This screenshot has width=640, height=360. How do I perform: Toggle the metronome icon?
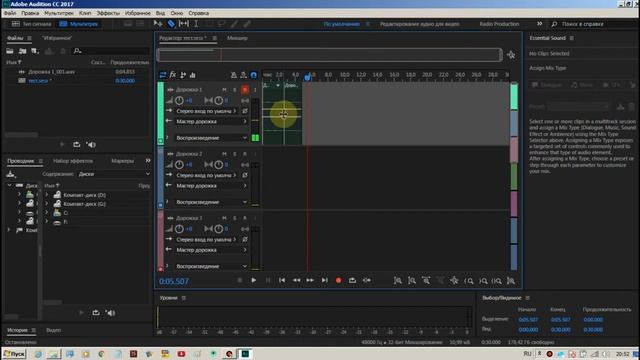pyautogui.click(x=233, y=75)
